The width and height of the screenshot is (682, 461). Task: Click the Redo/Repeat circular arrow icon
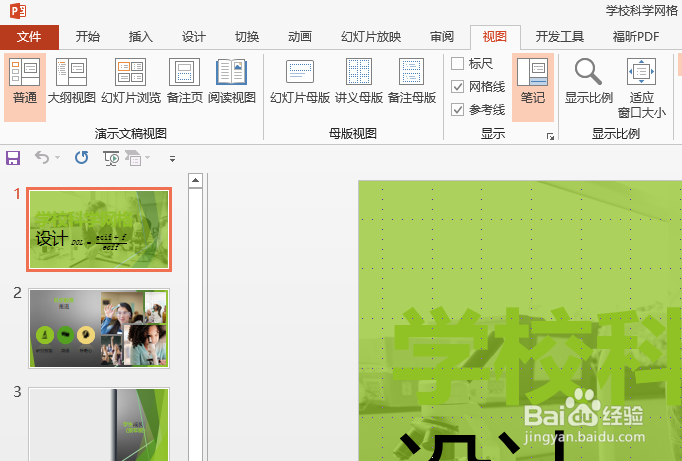(81, 157)
